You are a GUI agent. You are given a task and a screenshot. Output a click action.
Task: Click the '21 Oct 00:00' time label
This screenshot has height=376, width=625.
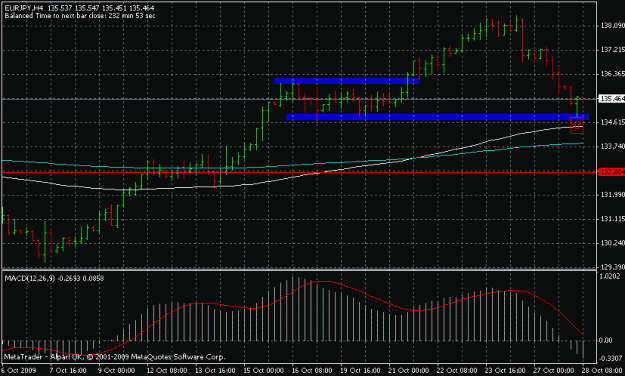(x=409, y=370)
